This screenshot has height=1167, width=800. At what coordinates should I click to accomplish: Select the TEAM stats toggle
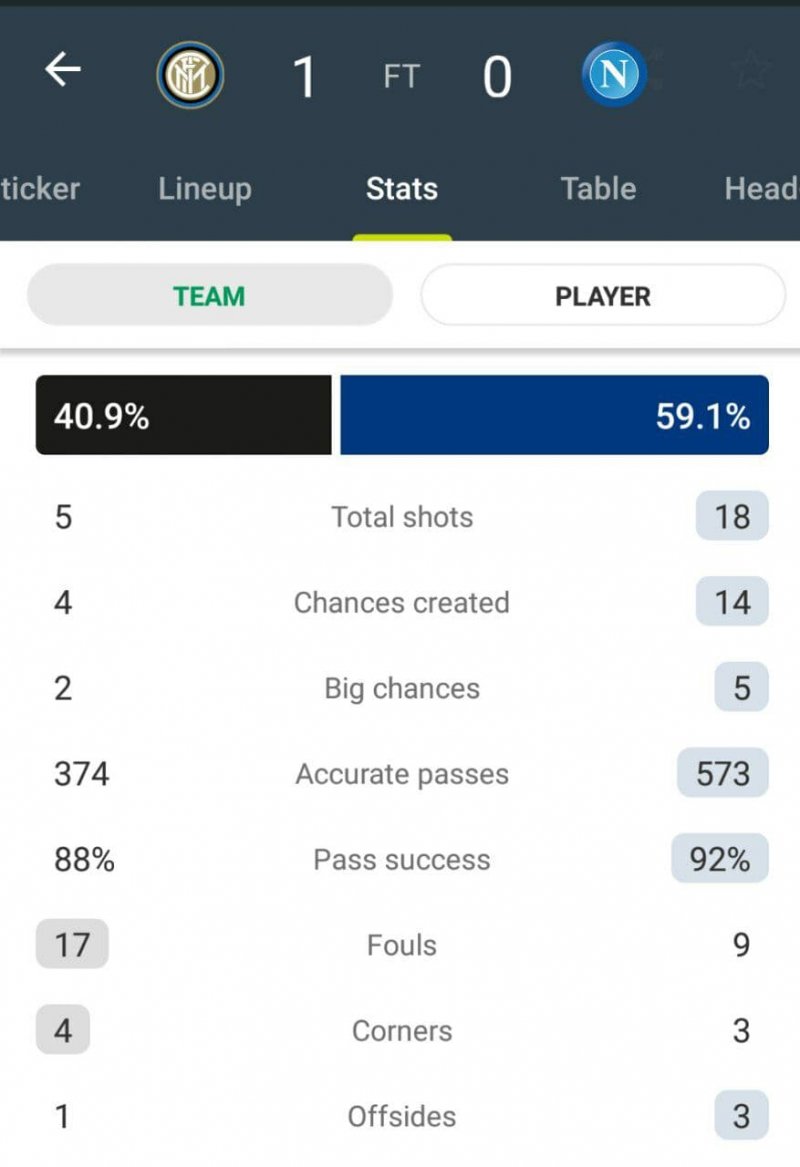[x=209, y=296]
